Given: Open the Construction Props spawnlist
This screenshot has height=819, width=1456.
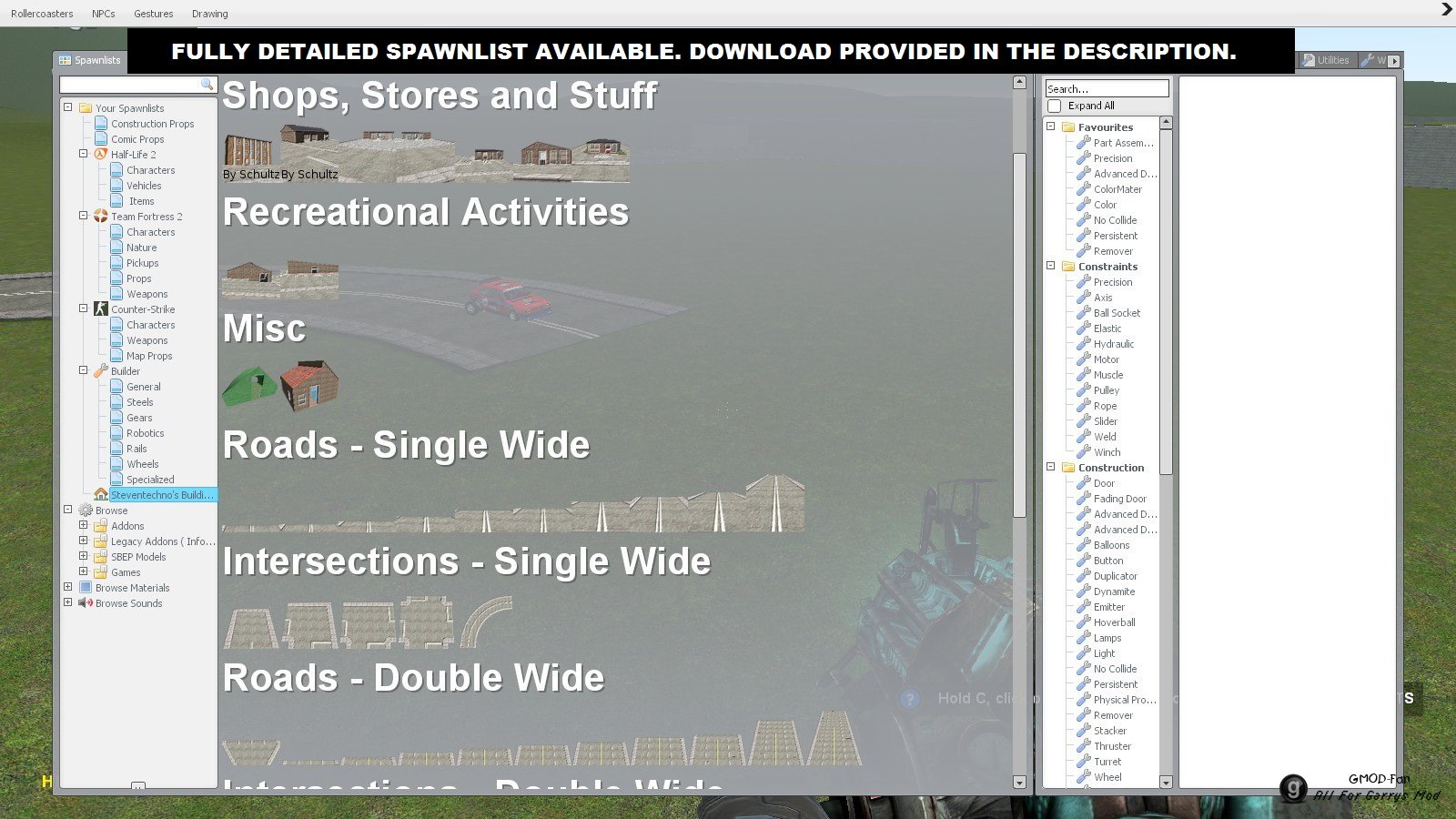Looking at the screenshot, I should 153,124.
